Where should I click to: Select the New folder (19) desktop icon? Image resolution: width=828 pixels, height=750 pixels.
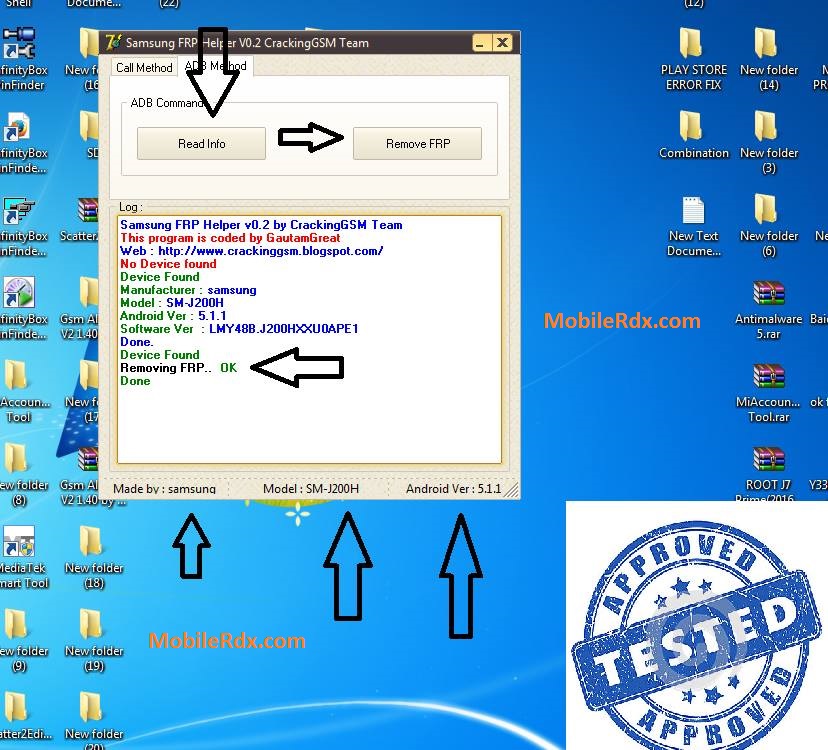tap(93, 640)
